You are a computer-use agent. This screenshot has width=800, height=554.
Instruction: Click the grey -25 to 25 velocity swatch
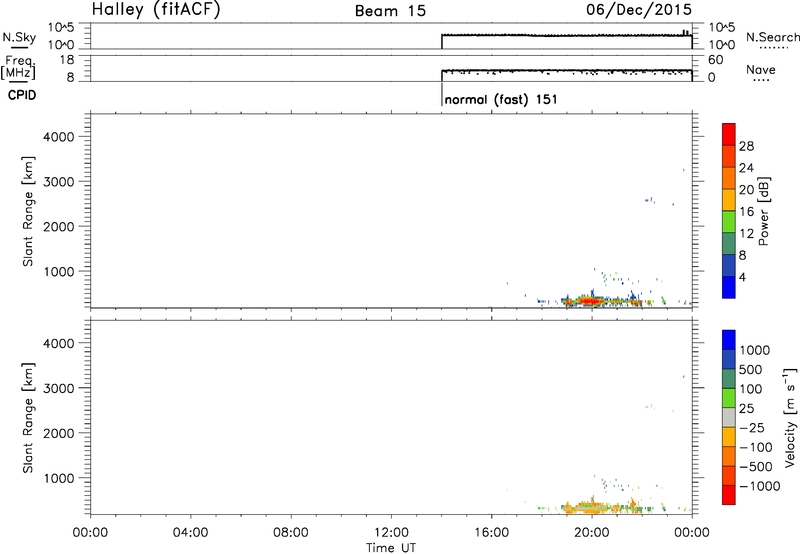pyautogui.click(x=729, y=418)
